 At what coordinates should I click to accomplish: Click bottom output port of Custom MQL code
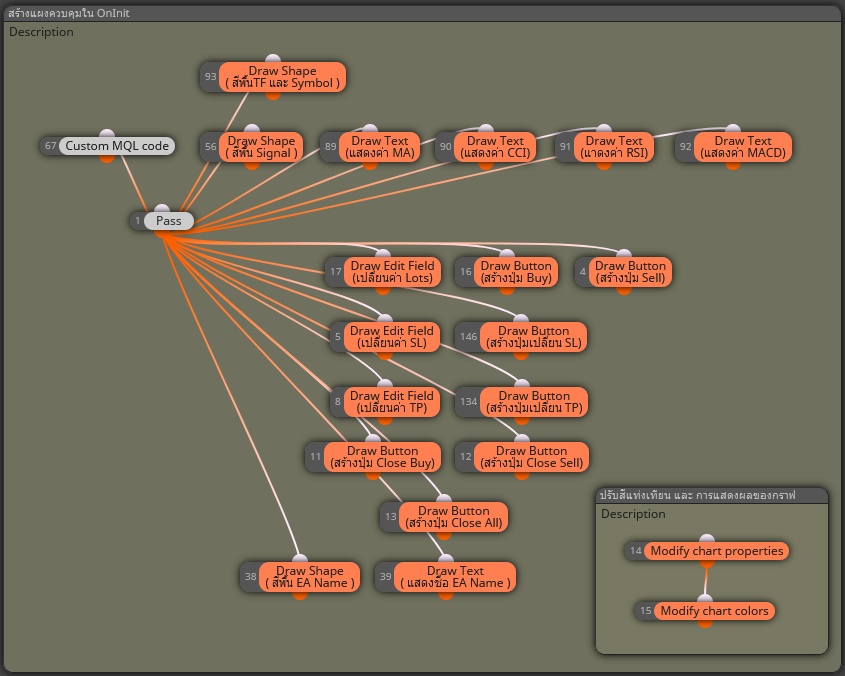coord(107,159)
